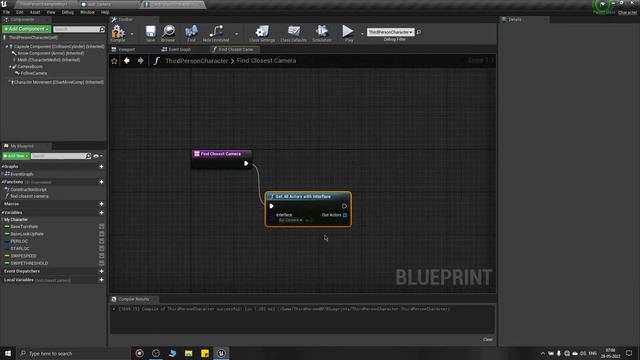Collapse the Functions section
This screenshot has width=640, height=360.
(x=2, y=182)
